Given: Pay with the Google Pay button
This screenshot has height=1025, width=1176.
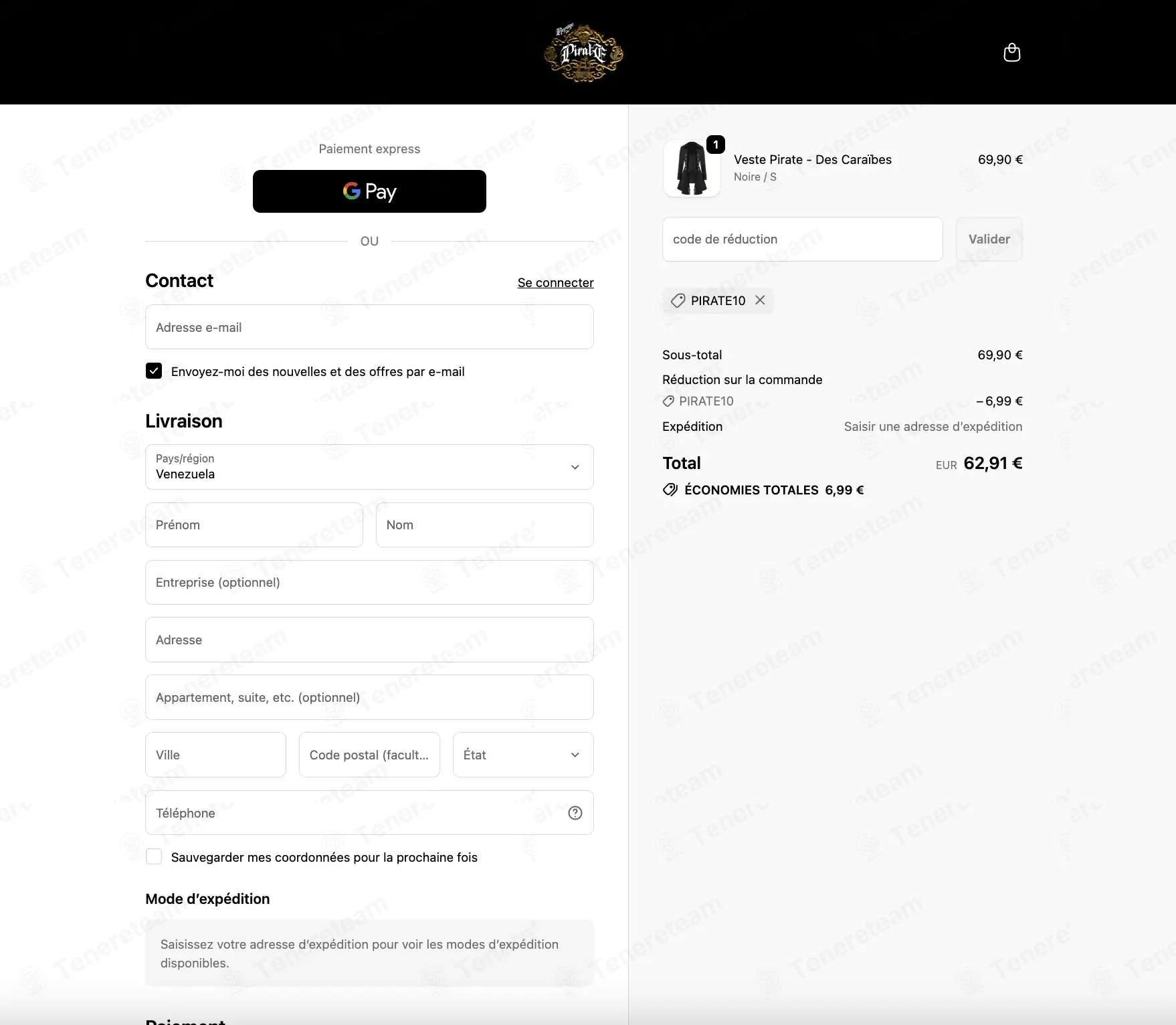Looking at the screenshot, I should pos(369,191).
